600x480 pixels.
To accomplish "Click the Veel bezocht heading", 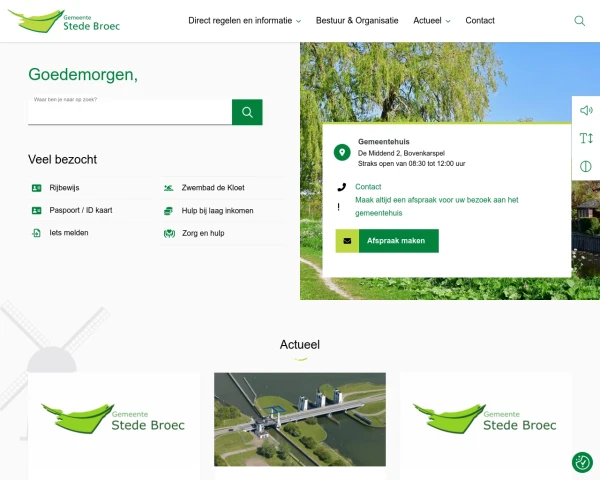I will [62, 159].
